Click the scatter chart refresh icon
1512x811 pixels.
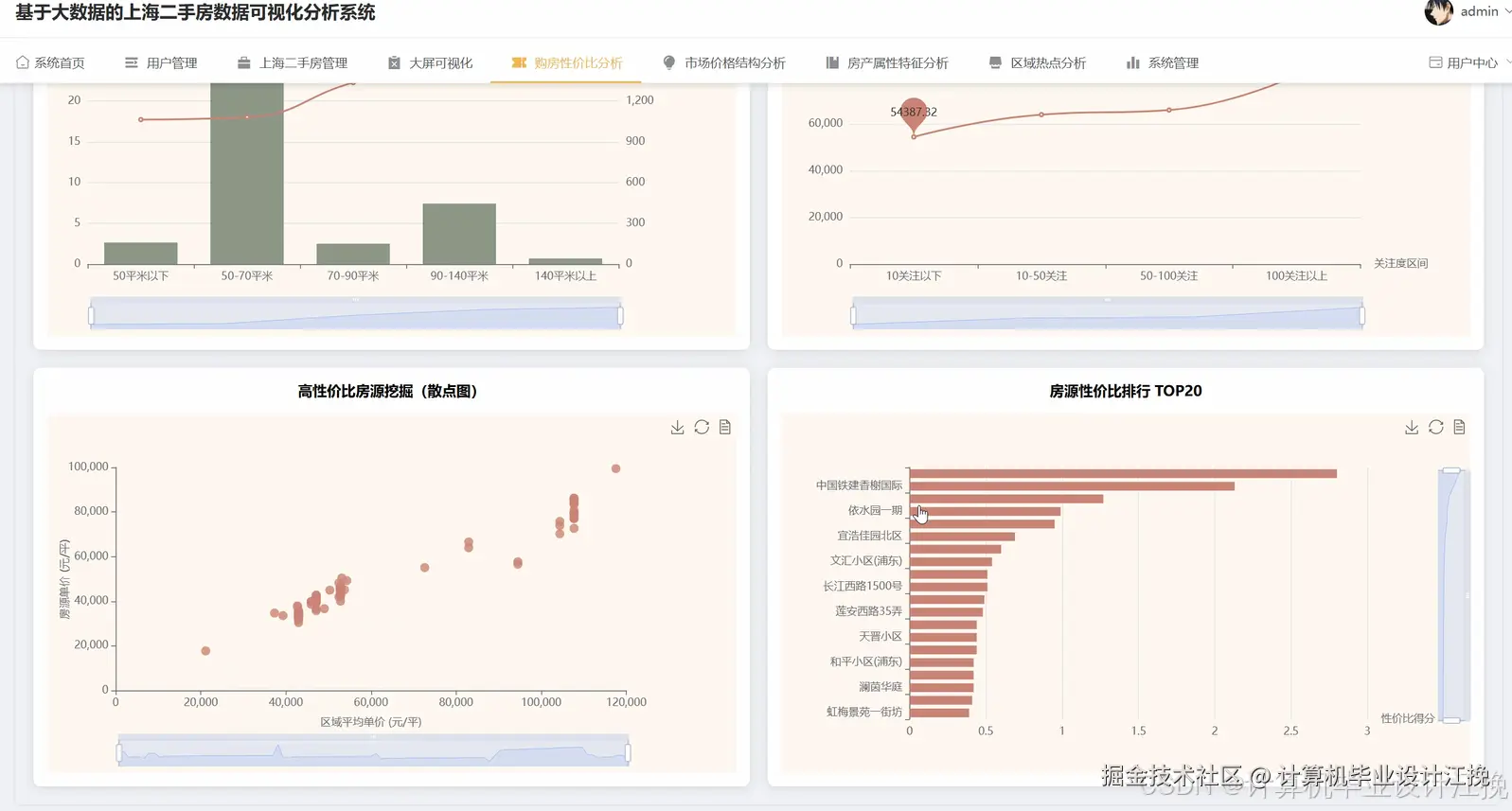point(702,428)
